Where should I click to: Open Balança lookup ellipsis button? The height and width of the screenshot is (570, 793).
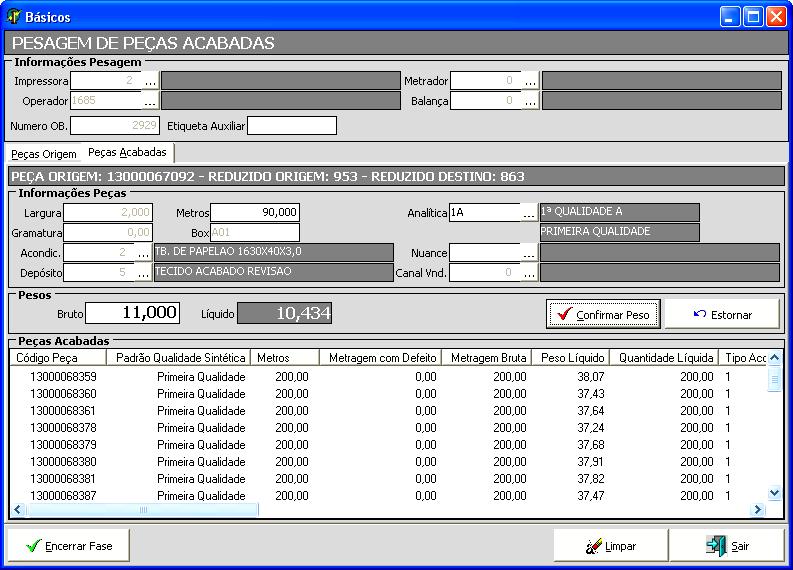coord(530,101)
